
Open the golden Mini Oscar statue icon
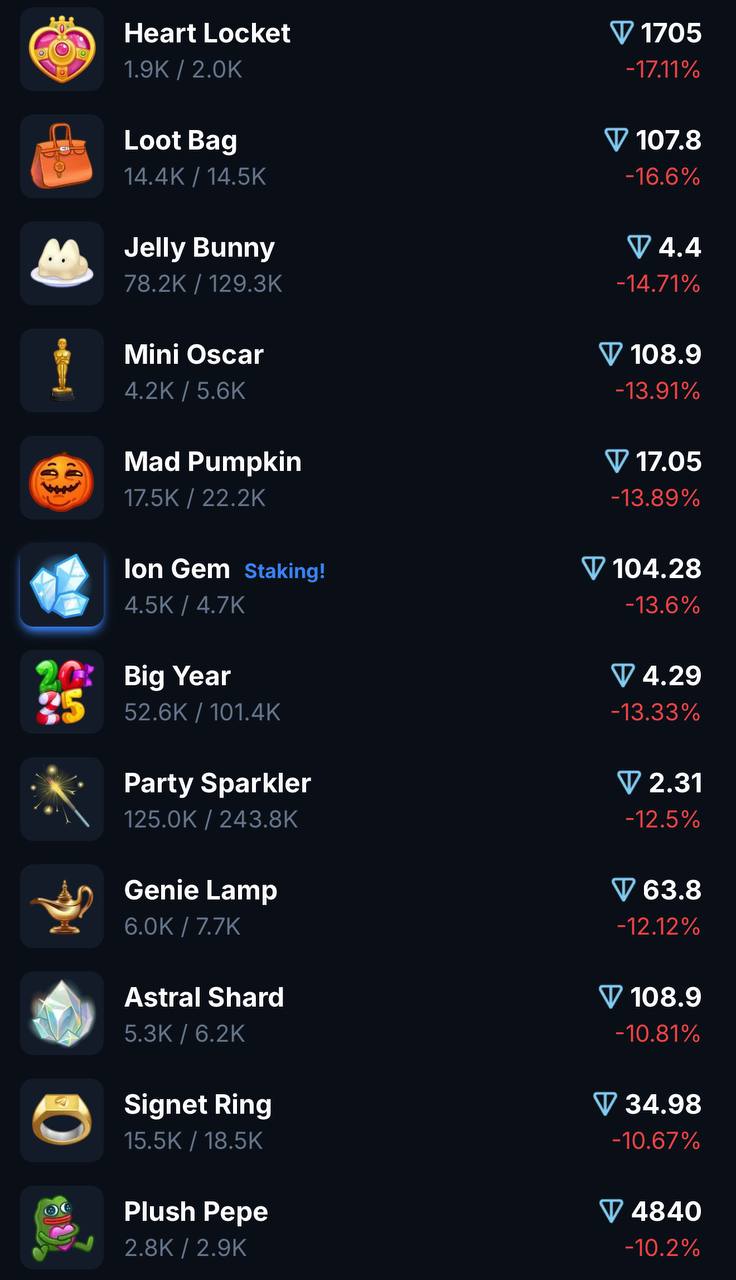[x=62, y=370]
